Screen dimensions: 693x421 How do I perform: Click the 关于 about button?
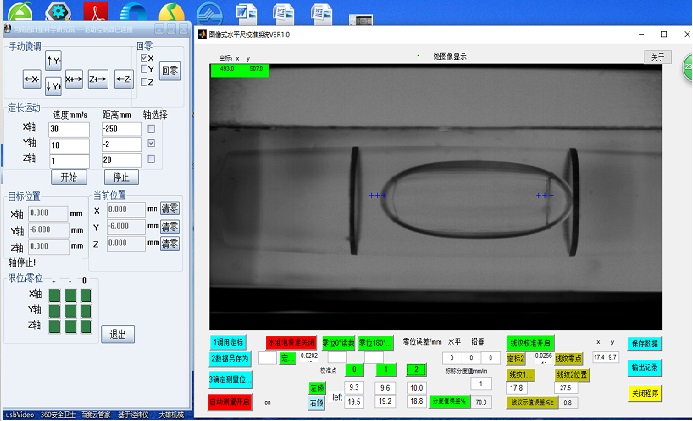point(658,57)
